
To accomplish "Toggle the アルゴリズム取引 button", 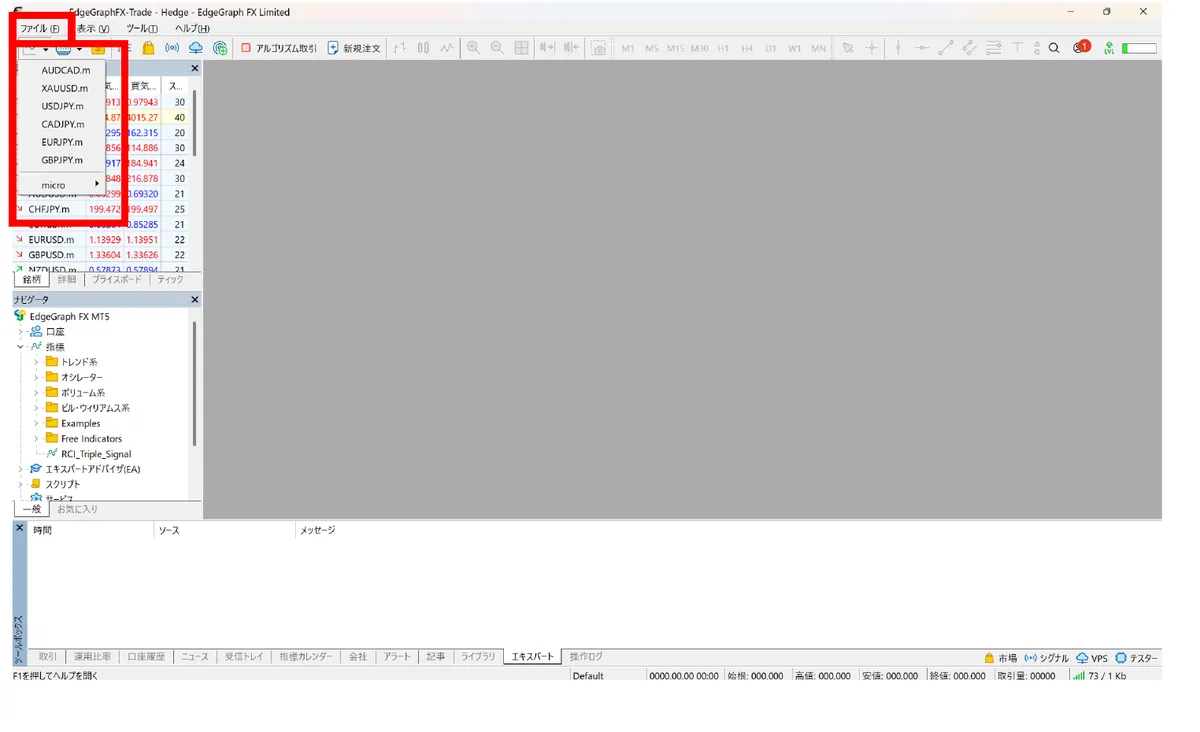I will coord(279,48).
